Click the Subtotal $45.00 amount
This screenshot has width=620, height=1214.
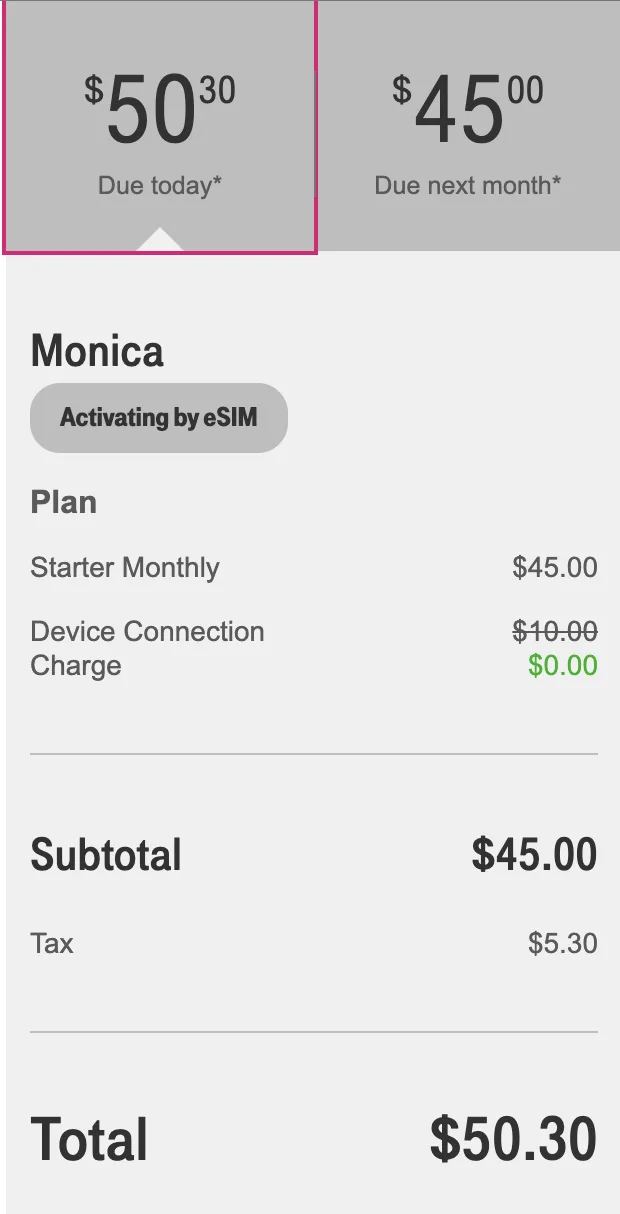click(x=534, y=855)
